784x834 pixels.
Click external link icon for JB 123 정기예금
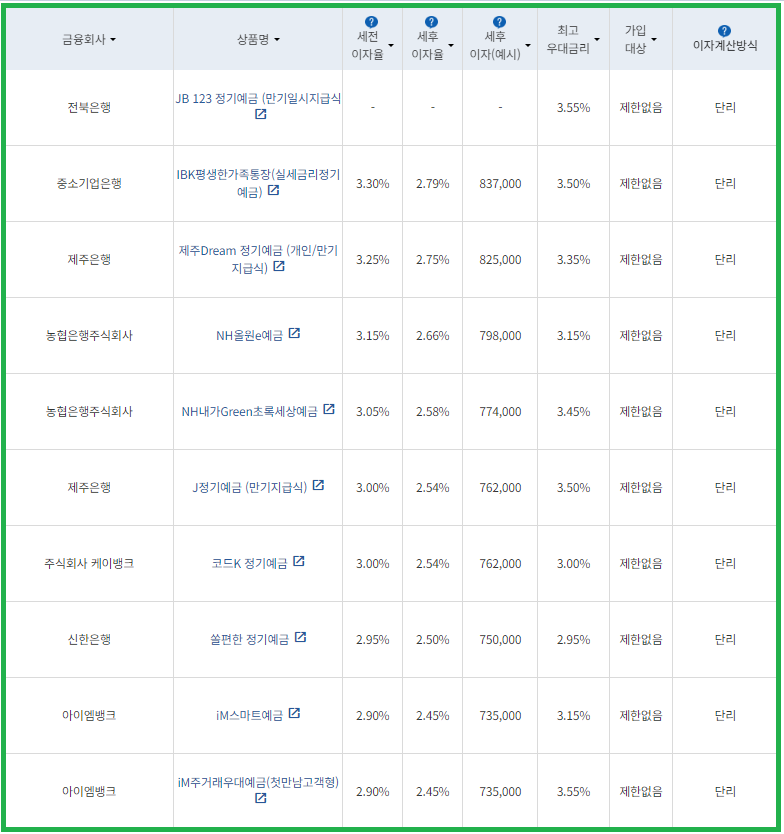pos(261,114)
